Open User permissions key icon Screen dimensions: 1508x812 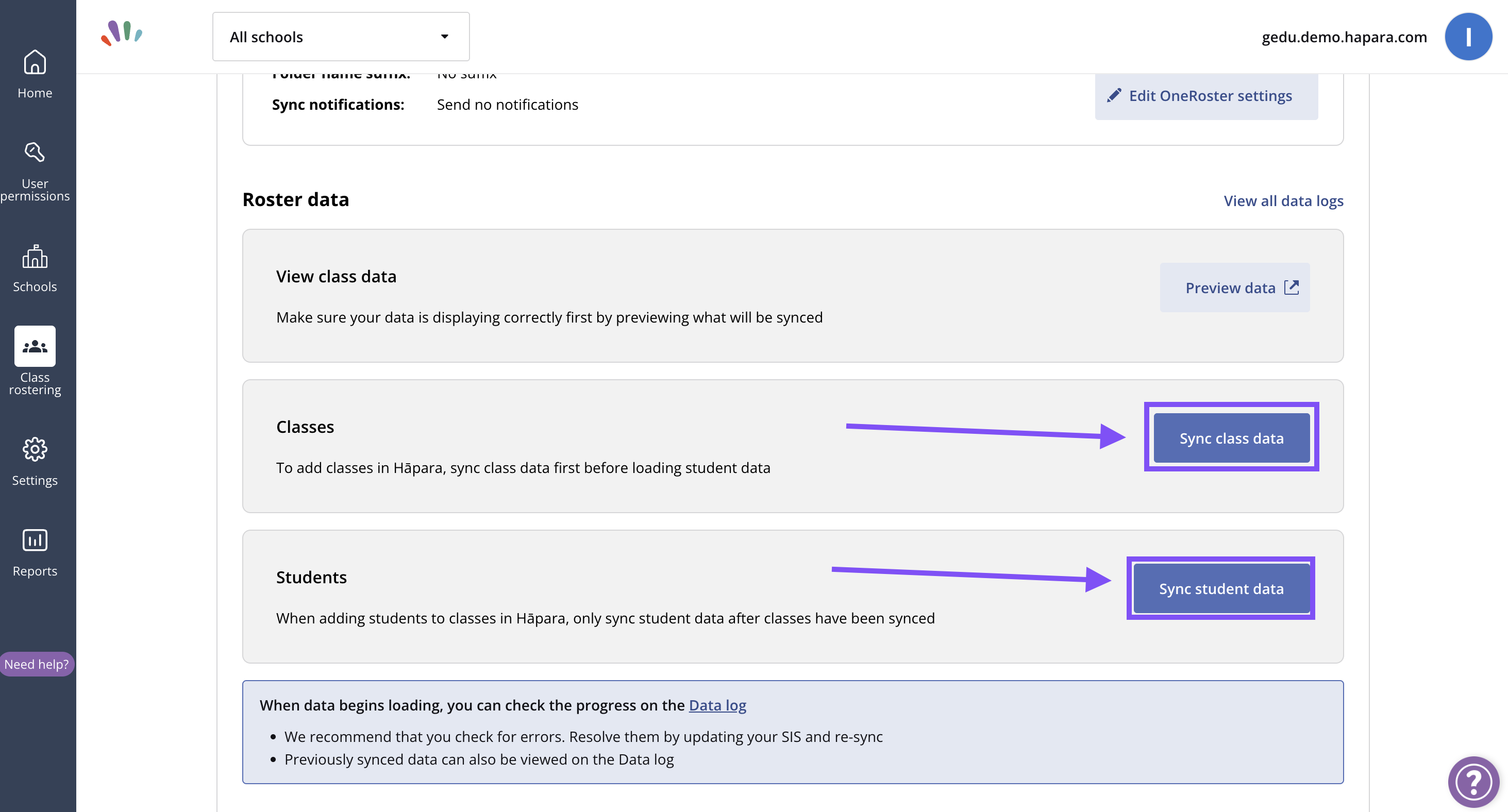coord(35,152)
